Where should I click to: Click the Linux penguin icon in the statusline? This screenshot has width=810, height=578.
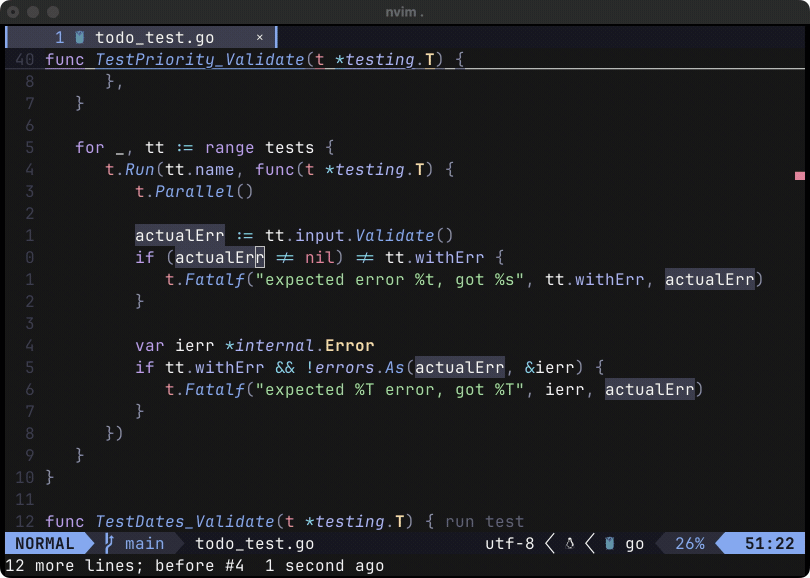pyautogui.click(x=568, y=543)
